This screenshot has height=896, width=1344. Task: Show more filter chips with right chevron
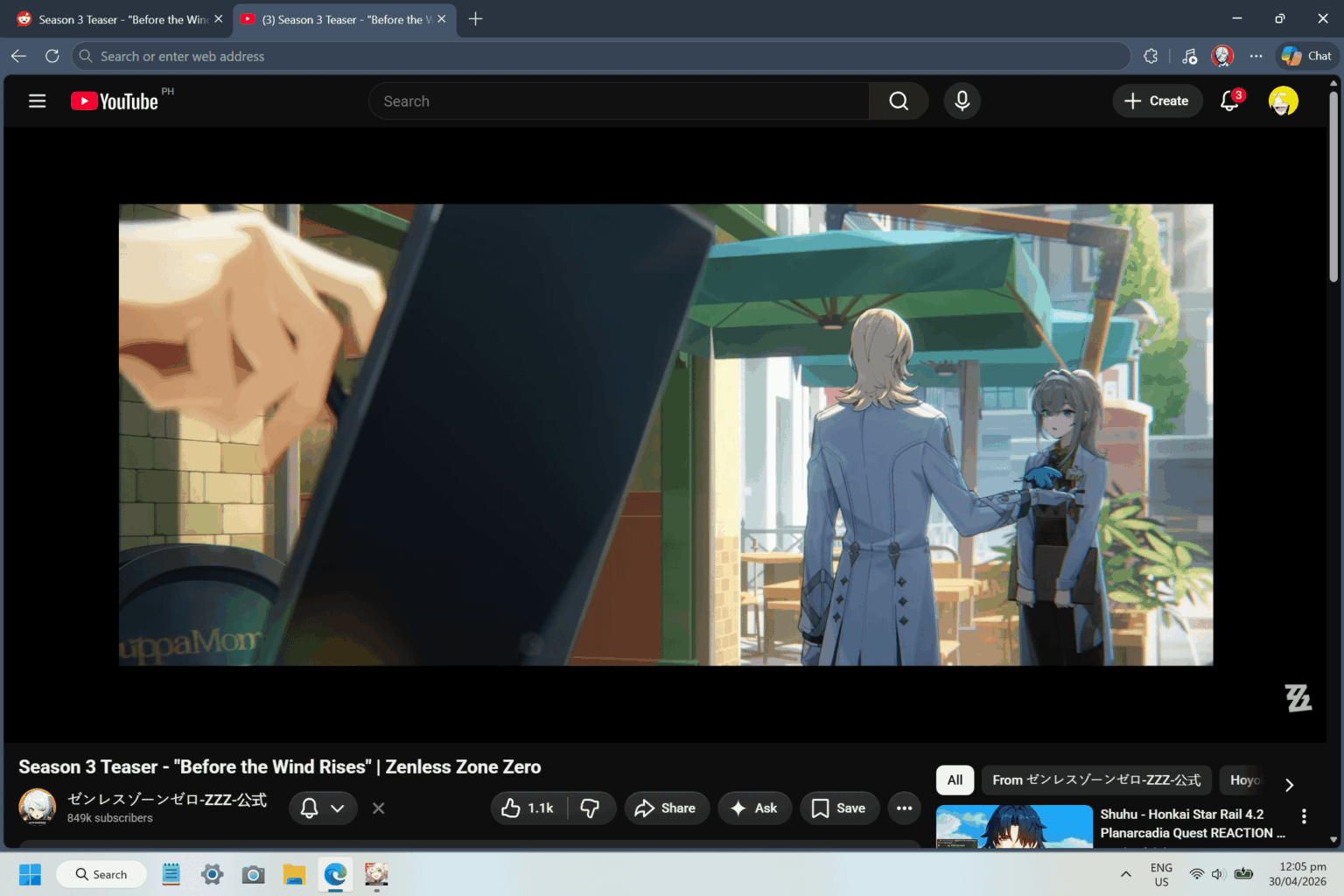click(x=1289, y=785)
